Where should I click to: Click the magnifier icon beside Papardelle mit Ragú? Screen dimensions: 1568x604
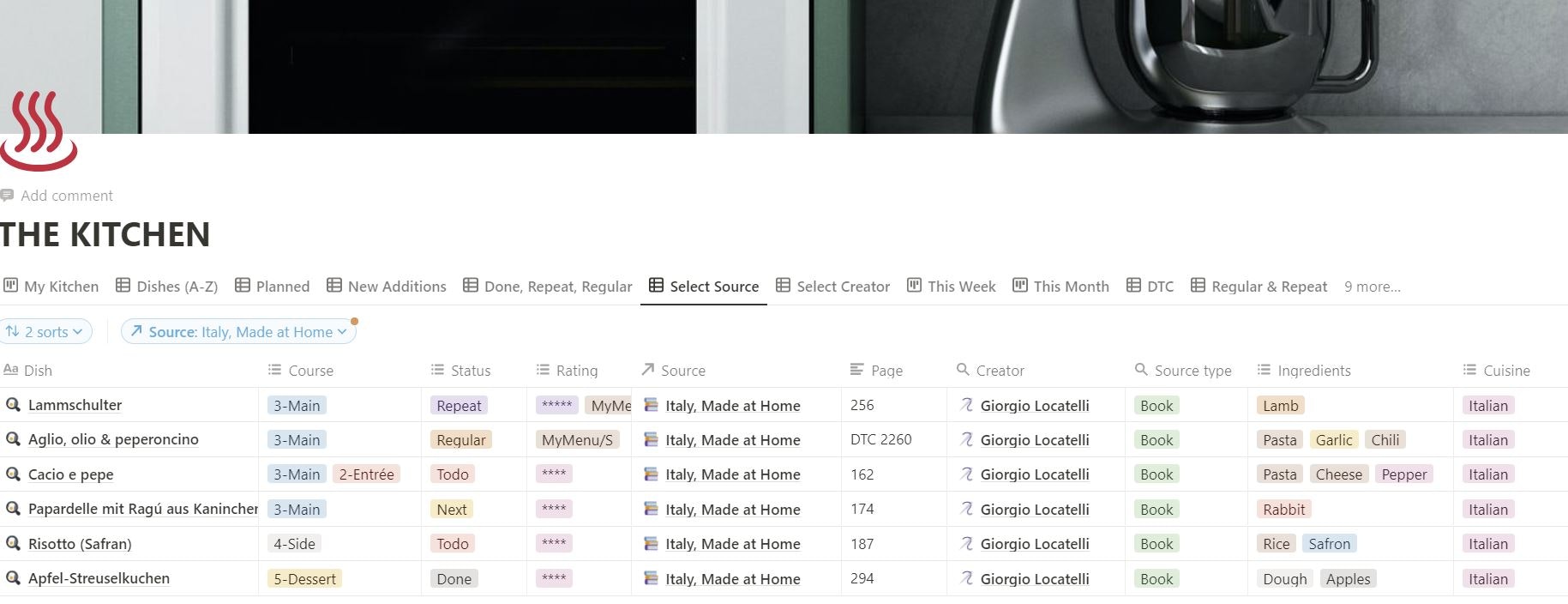pyautogui.click(x=13, y=509)
